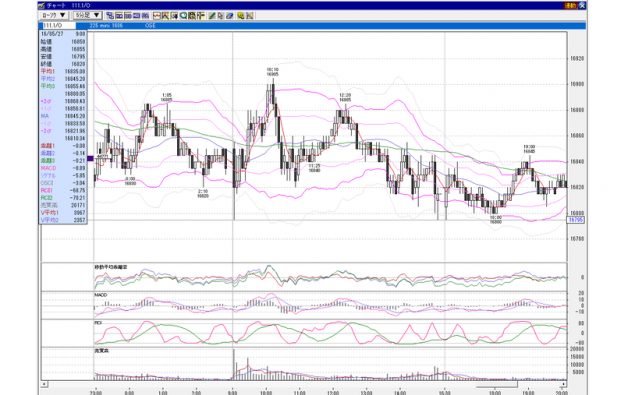Open the ローソク chart type dropdown
Screen dimensions: 624x395
coord(54,16)
